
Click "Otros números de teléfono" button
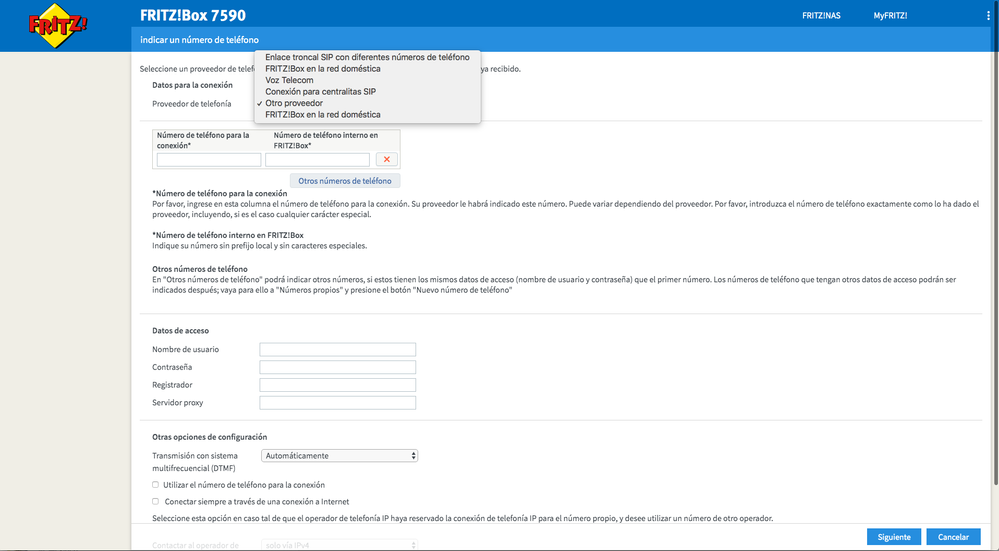345,181
